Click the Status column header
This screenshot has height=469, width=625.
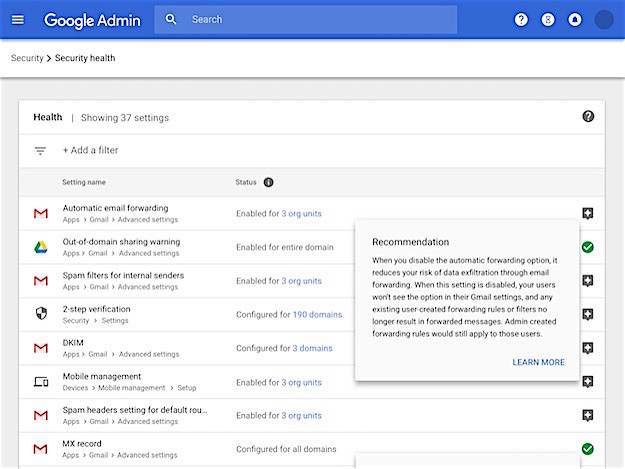click(246, 182)
